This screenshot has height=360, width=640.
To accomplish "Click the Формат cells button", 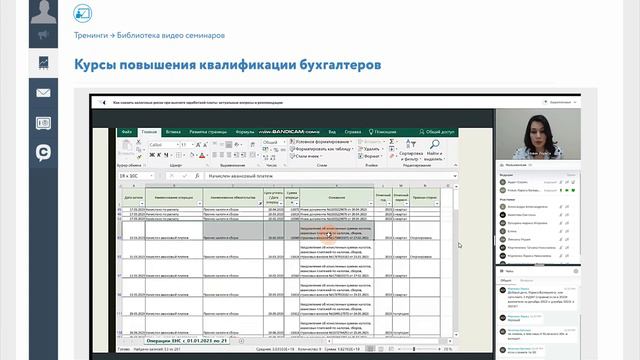I will (x=370, y=156).
